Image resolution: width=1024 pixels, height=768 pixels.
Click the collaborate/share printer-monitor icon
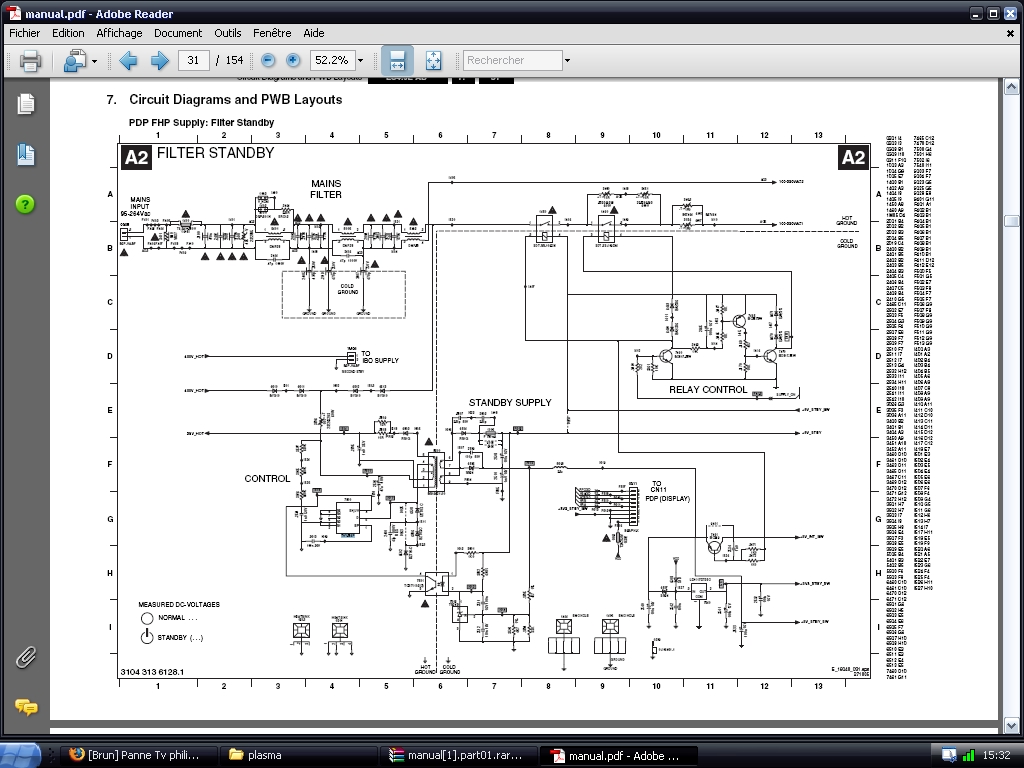point(74,61)
